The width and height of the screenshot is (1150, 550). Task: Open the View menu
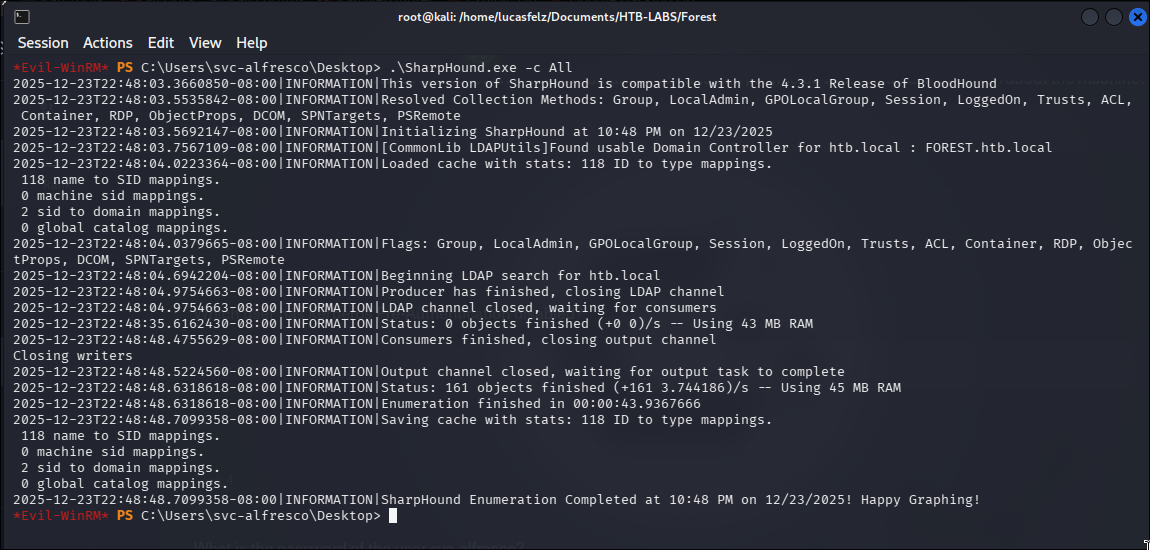[x=205, y=43]
